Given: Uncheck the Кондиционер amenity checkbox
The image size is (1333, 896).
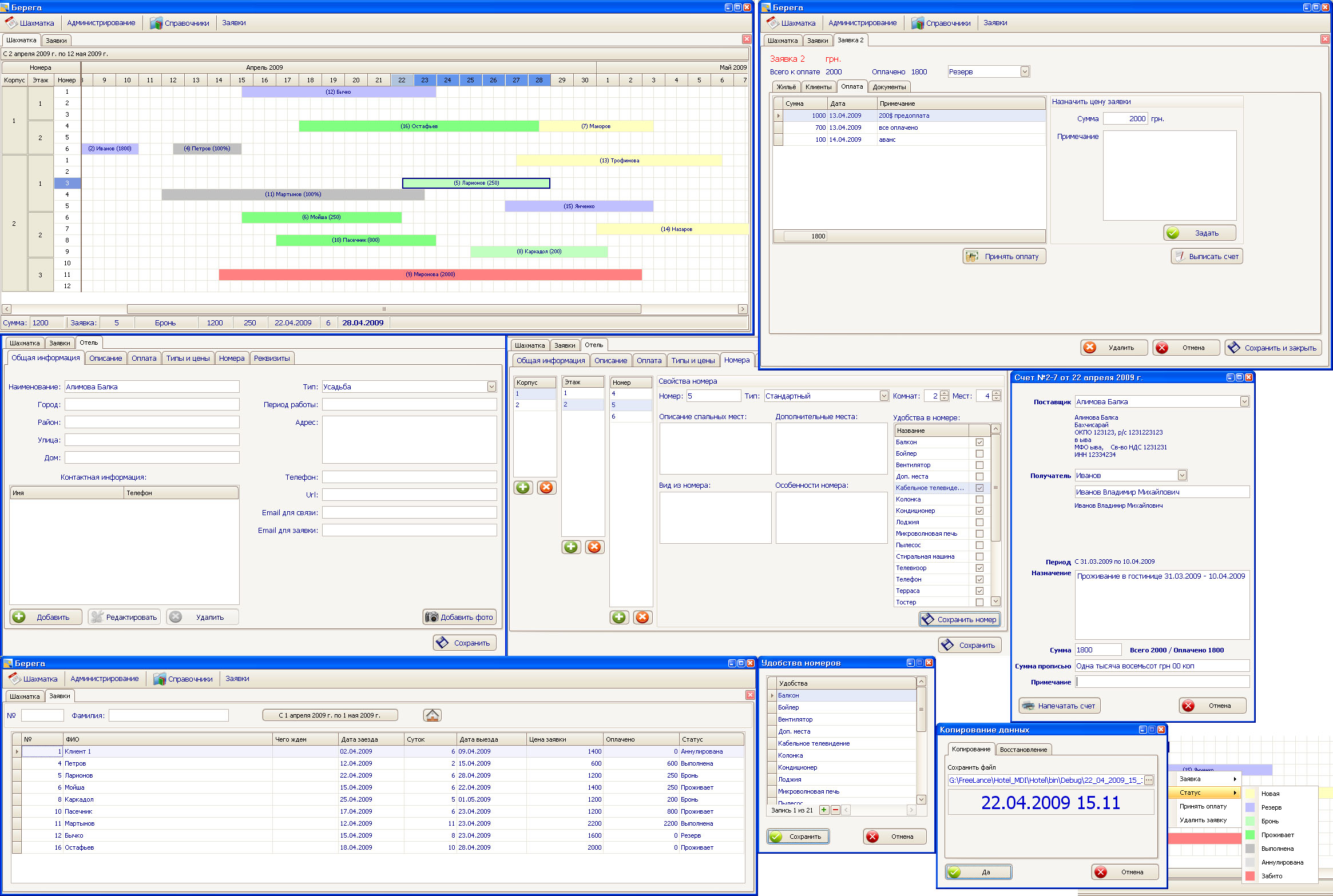Looking at the screenshot, I should tap(979, 511).
